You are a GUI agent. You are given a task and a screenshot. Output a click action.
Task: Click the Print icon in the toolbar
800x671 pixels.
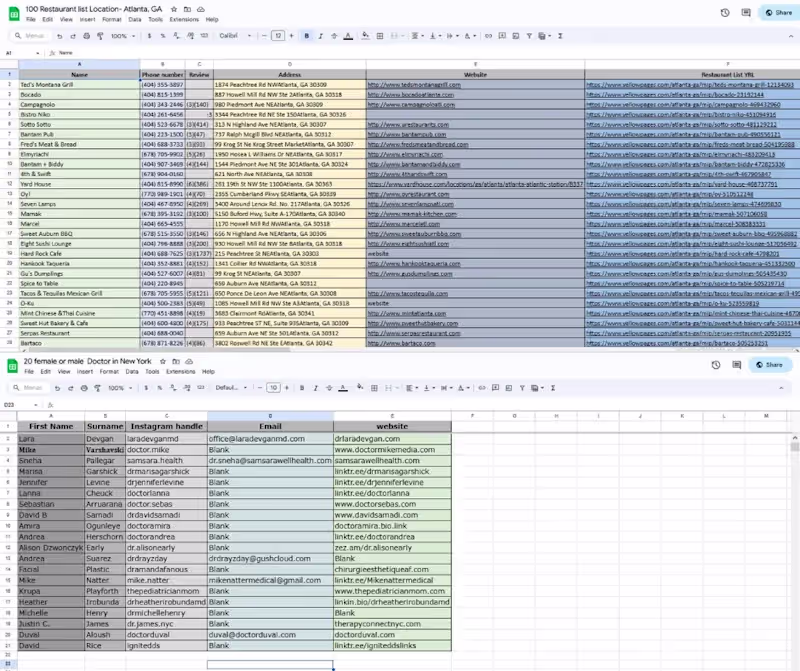point(86,37)
